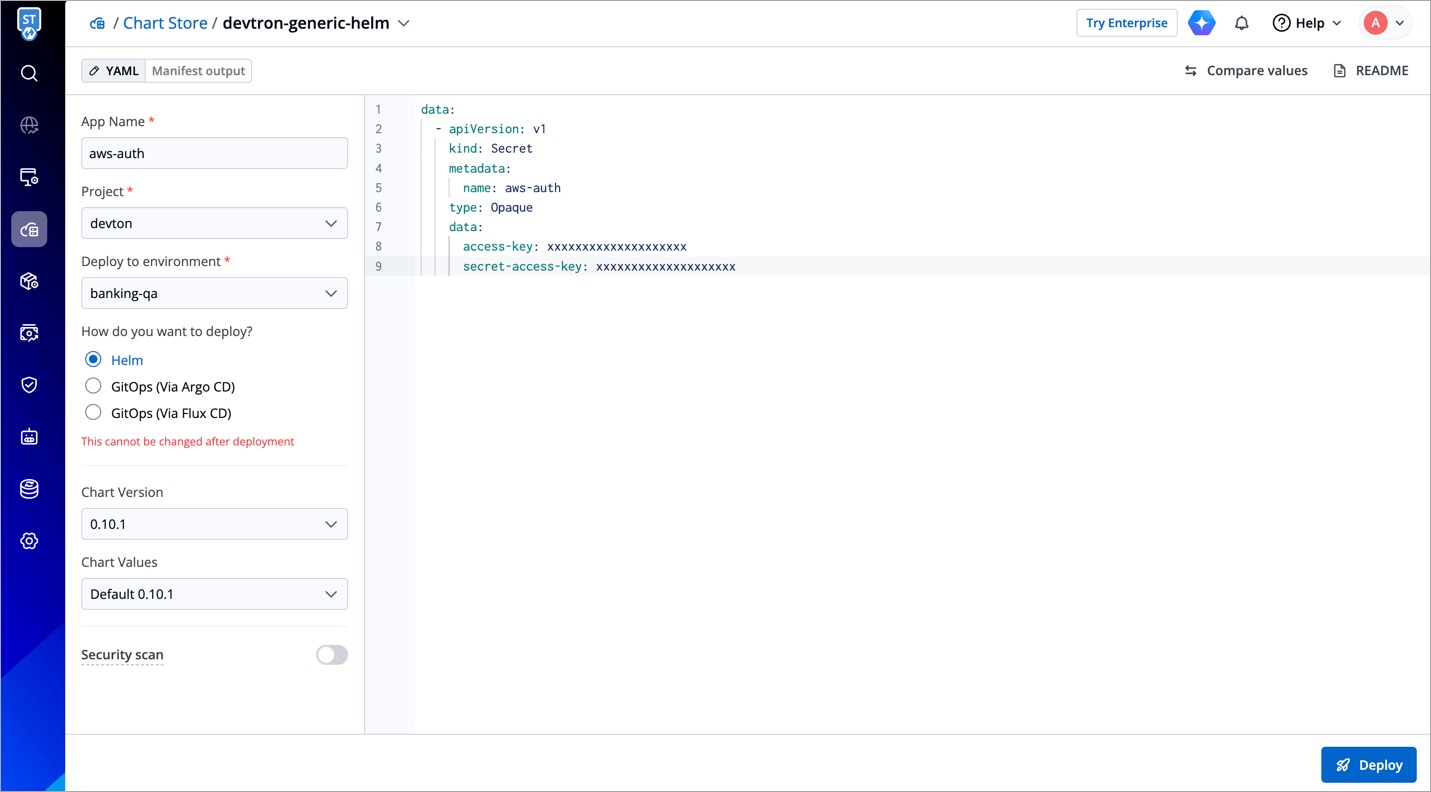Viewport: 1431px width, 792px height.
Task: Switch to Manifest output tab
Action: click(198, 71)
